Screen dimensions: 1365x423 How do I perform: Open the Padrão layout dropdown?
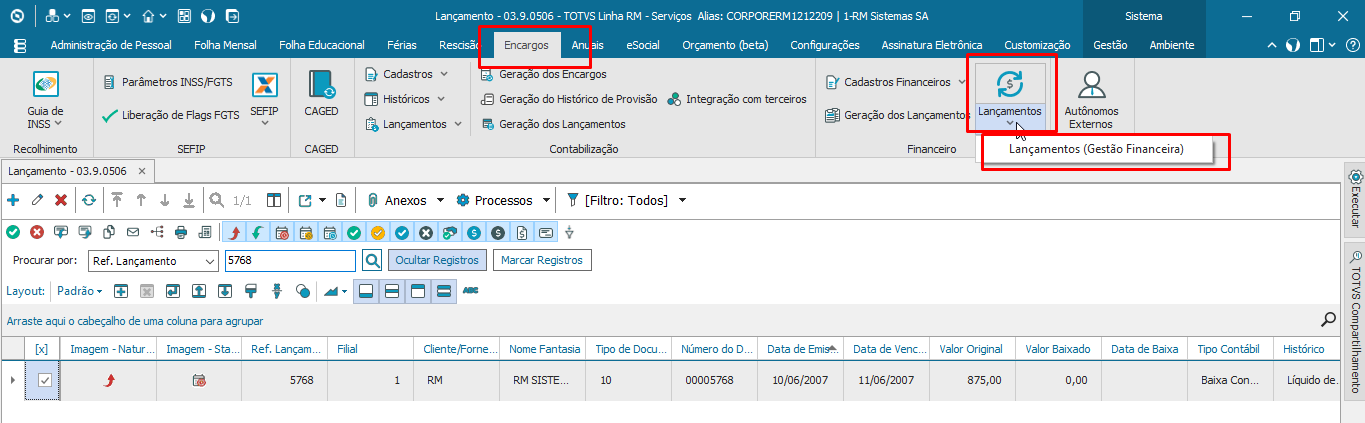[x=79, y=291]
